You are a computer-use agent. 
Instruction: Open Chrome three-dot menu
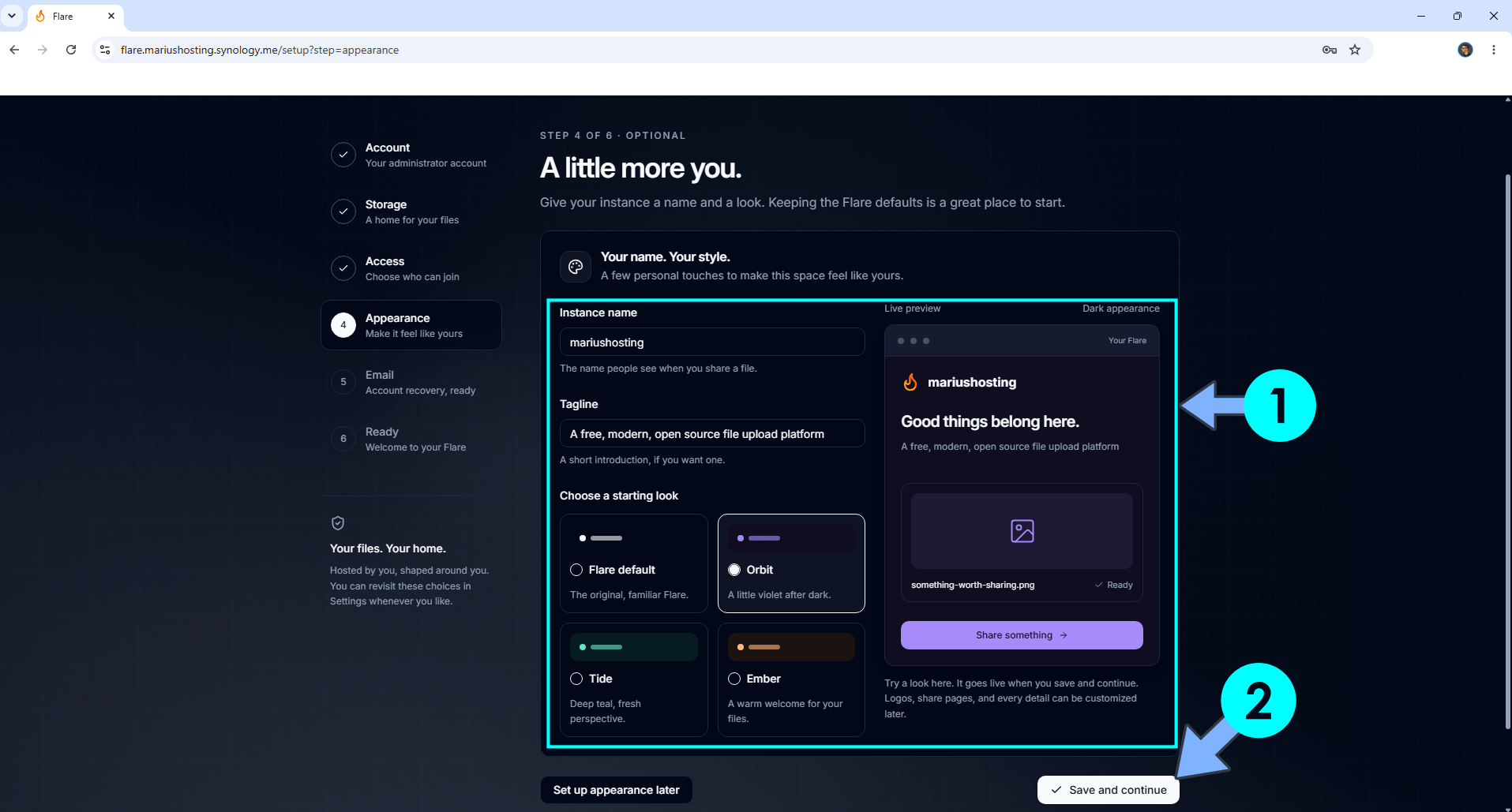(1494, 50)
